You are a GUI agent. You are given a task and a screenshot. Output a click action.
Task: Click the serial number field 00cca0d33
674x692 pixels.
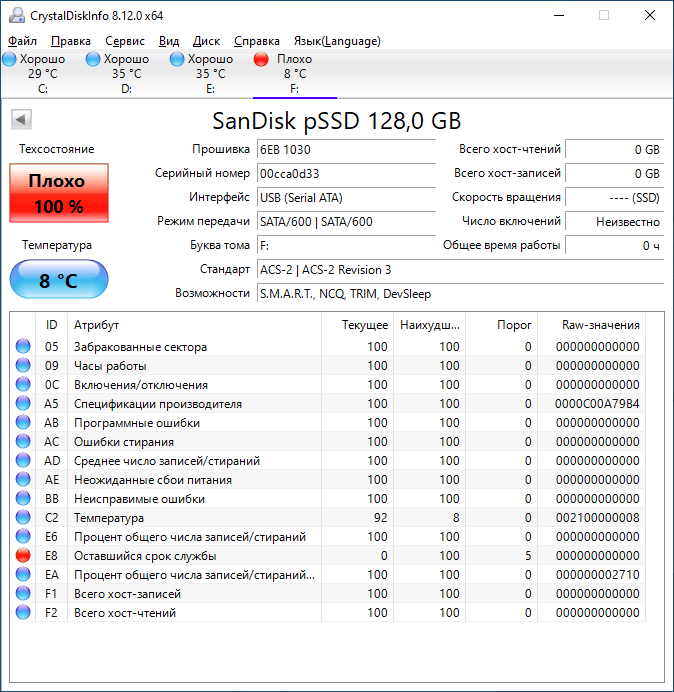click(346, 173)
